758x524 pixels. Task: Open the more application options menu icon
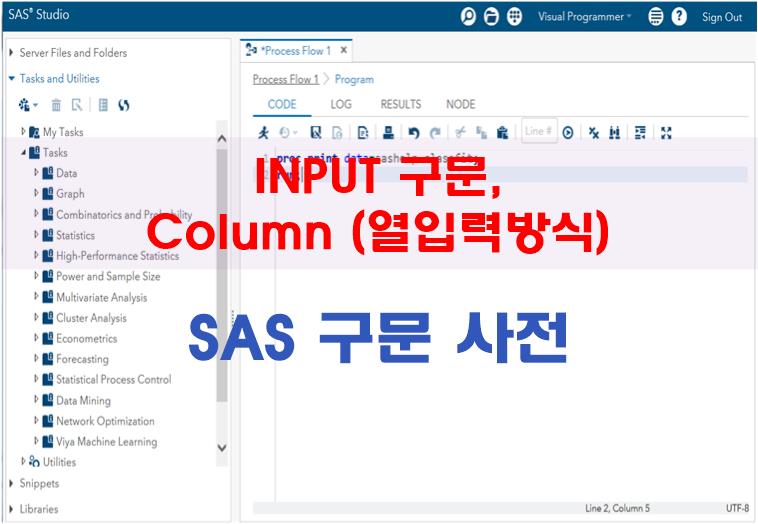(656, 17)
